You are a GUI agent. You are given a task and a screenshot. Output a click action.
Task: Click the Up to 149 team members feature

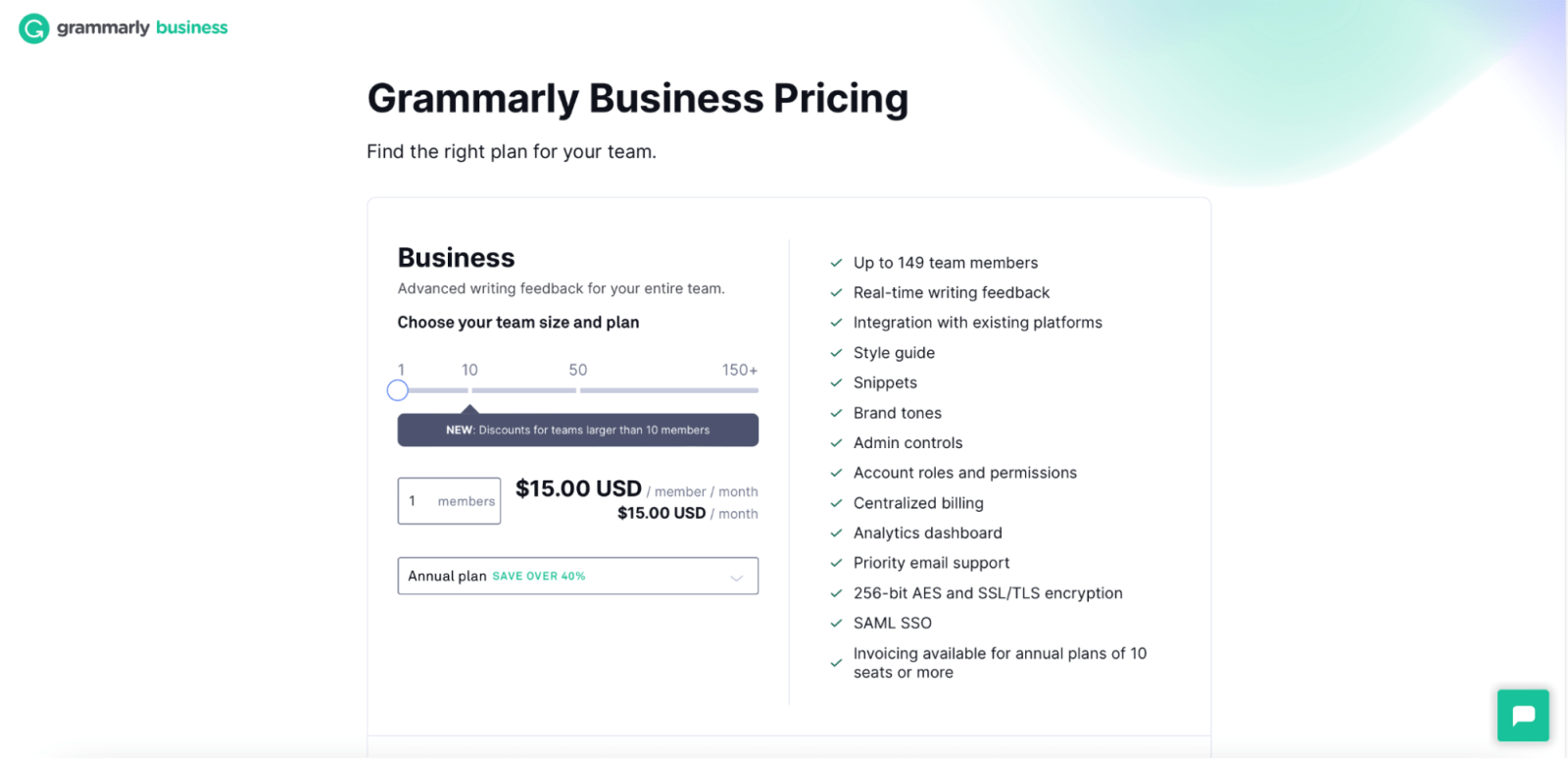pos(945,263)
